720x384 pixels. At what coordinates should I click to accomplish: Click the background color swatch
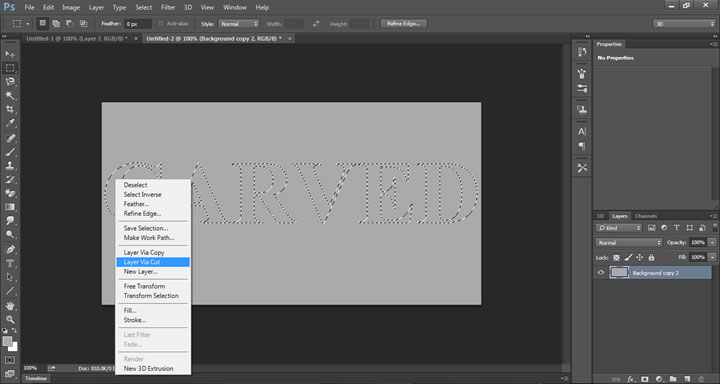tap(13, 347)
